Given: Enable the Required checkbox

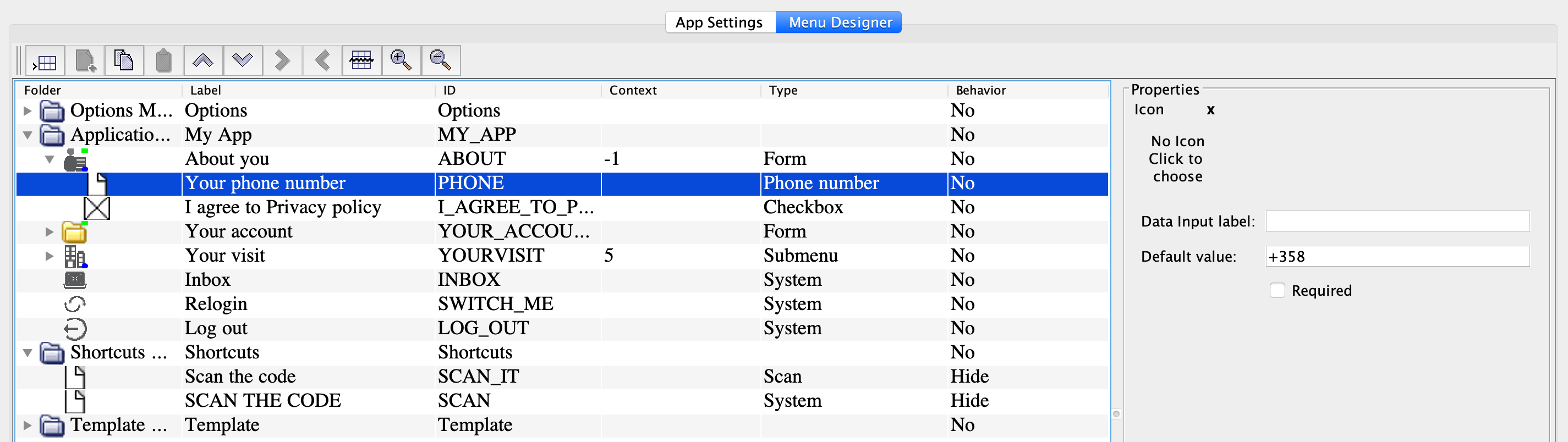Looking at the screenshot, I should click(x=1277, y=291).
